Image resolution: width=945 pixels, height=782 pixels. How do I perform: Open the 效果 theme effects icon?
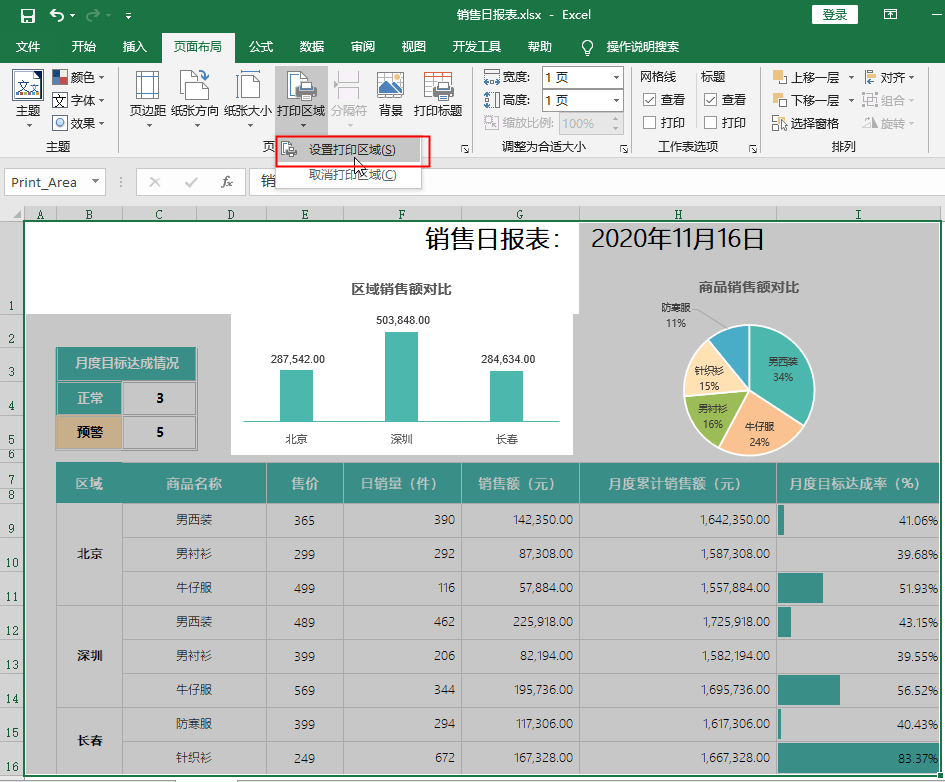(x=60, y=123)
